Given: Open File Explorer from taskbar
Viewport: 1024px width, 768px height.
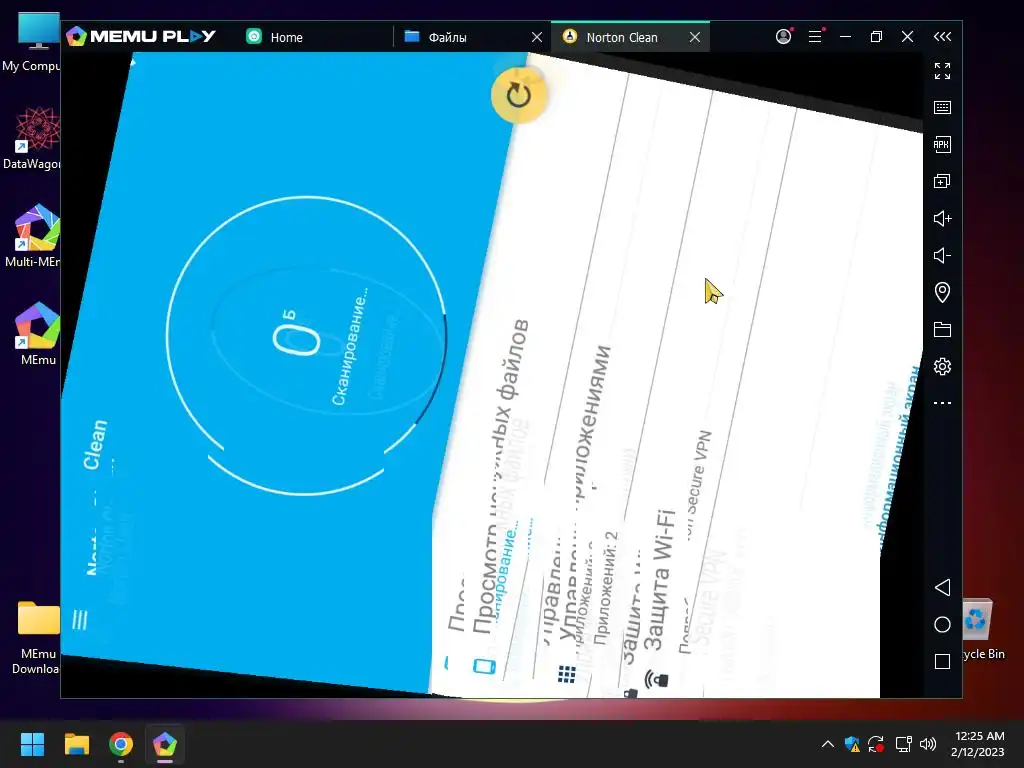Looking at the screenshot, I should tap(76, 744).
